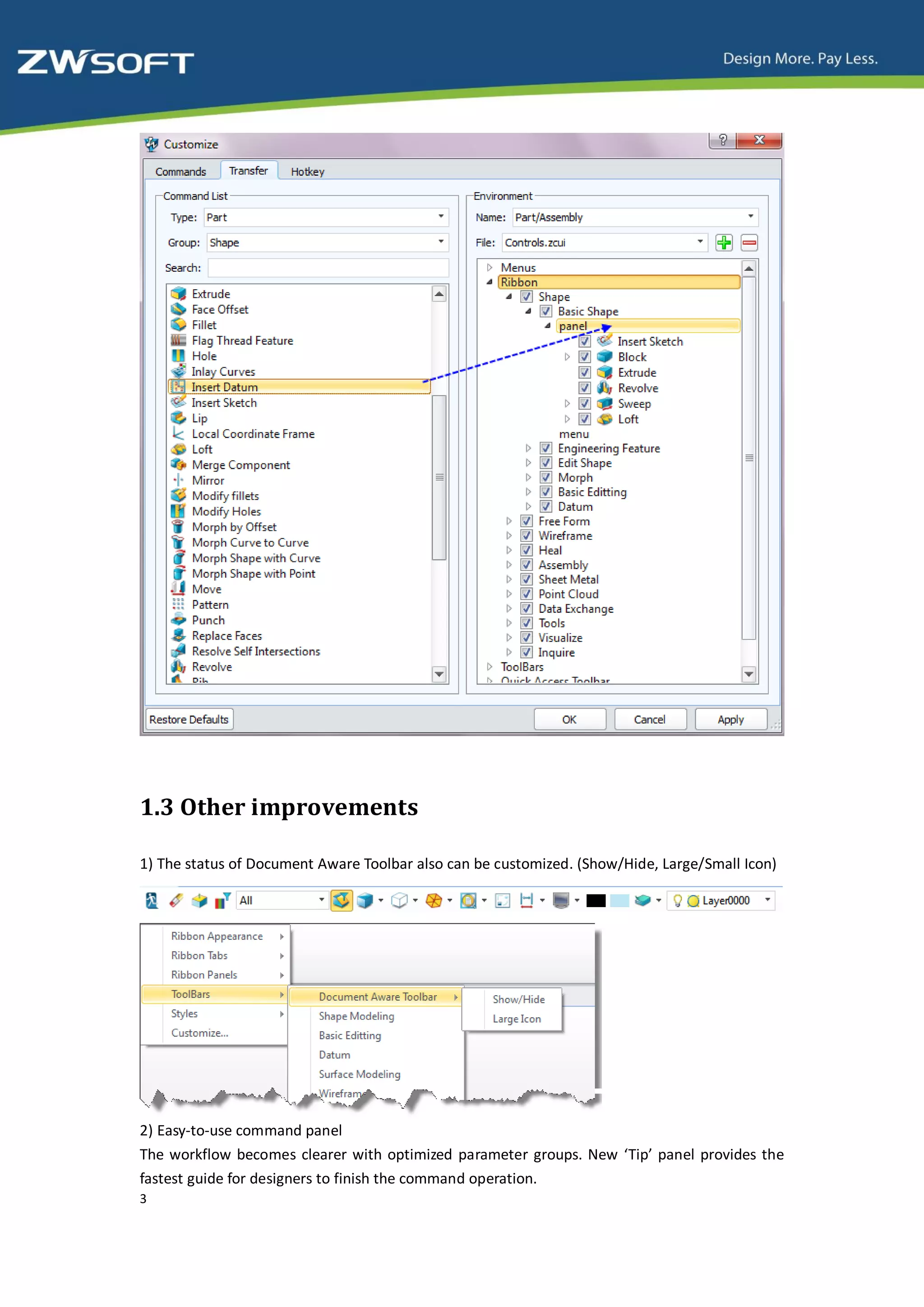Select the Replace Faces icon
924x1307 pixels.
click(179, 635)
